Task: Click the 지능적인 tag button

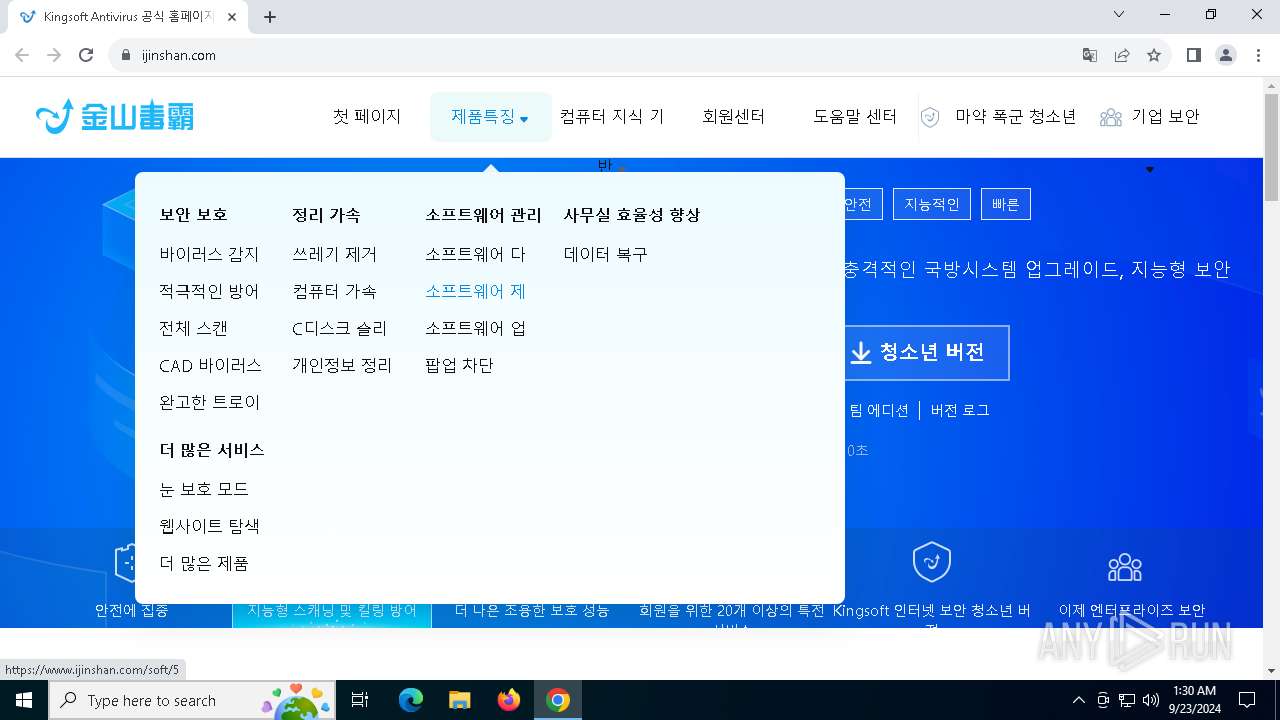Action: point(932,204)
